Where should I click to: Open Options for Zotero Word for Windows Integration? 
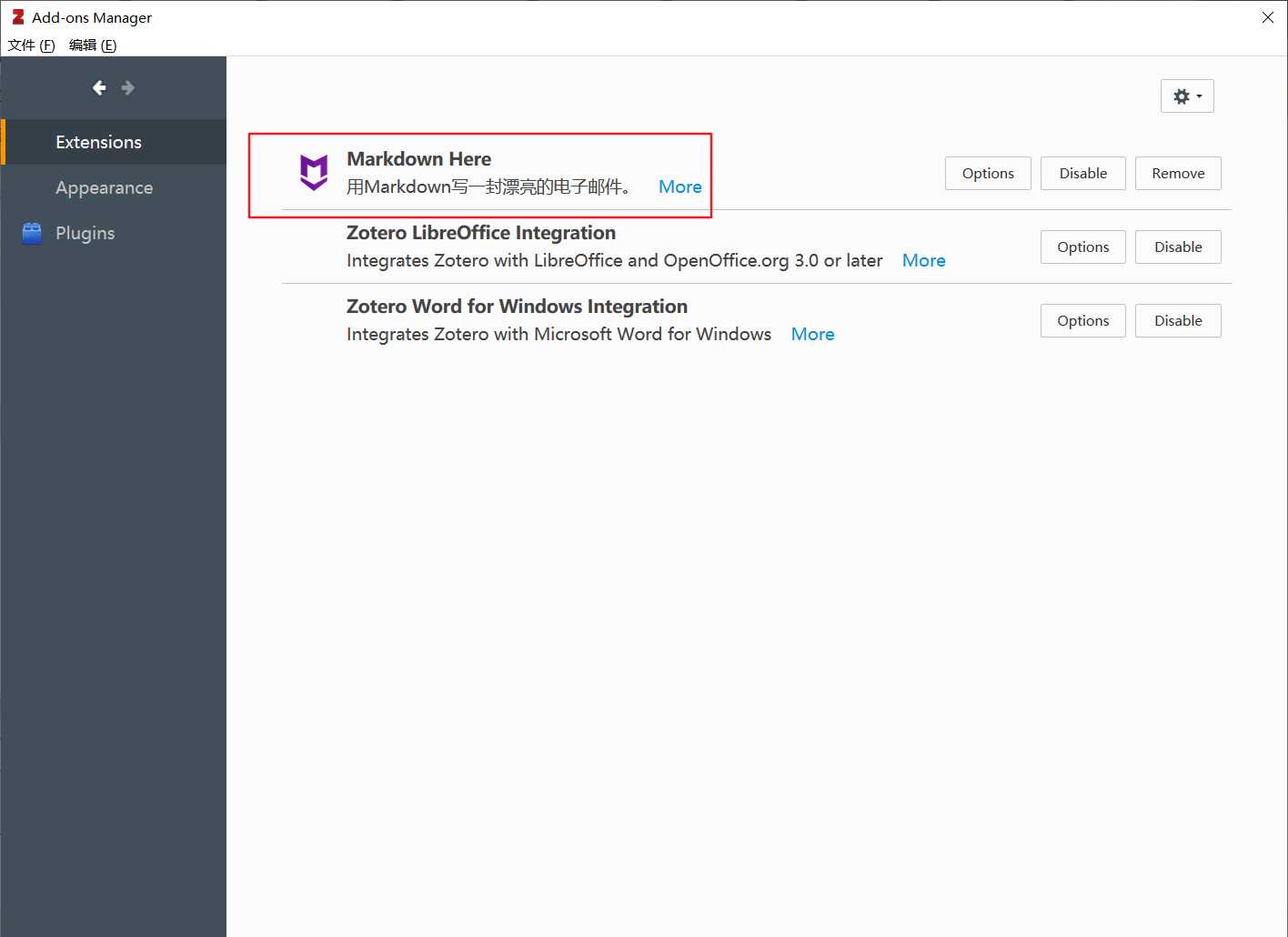point(1082,320)
